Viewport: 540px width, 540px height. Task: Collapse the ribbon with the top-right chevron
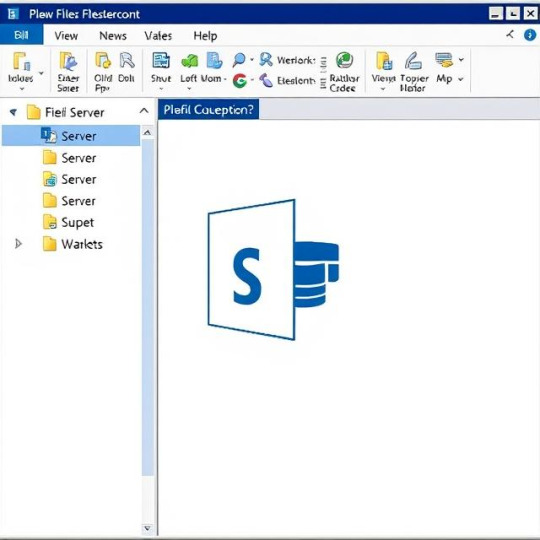tap(510, 34)
